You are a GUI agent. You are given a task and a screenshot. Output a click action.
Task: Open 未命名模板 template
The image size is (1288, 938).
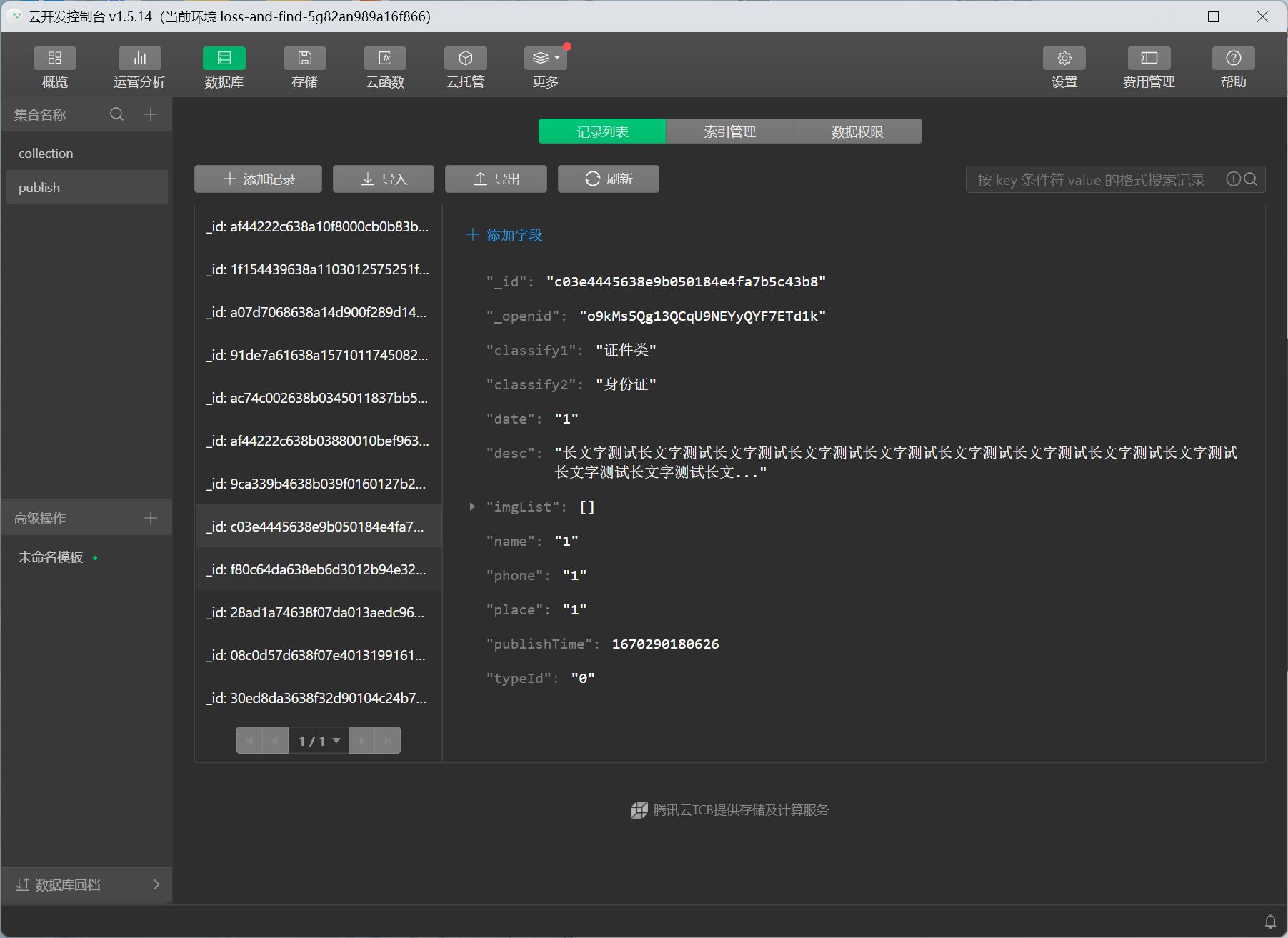click(x=51, y=557)
